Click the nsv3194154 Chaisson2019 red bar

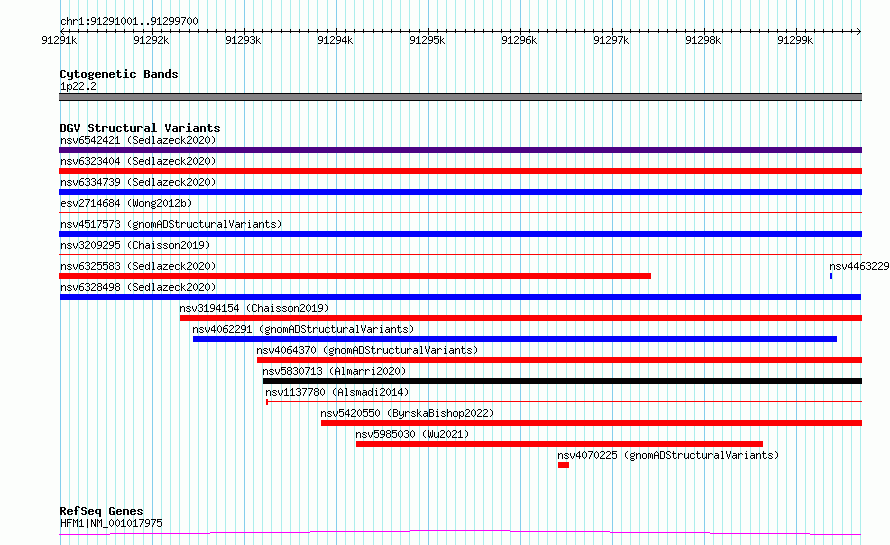click(x=521, y=318)
